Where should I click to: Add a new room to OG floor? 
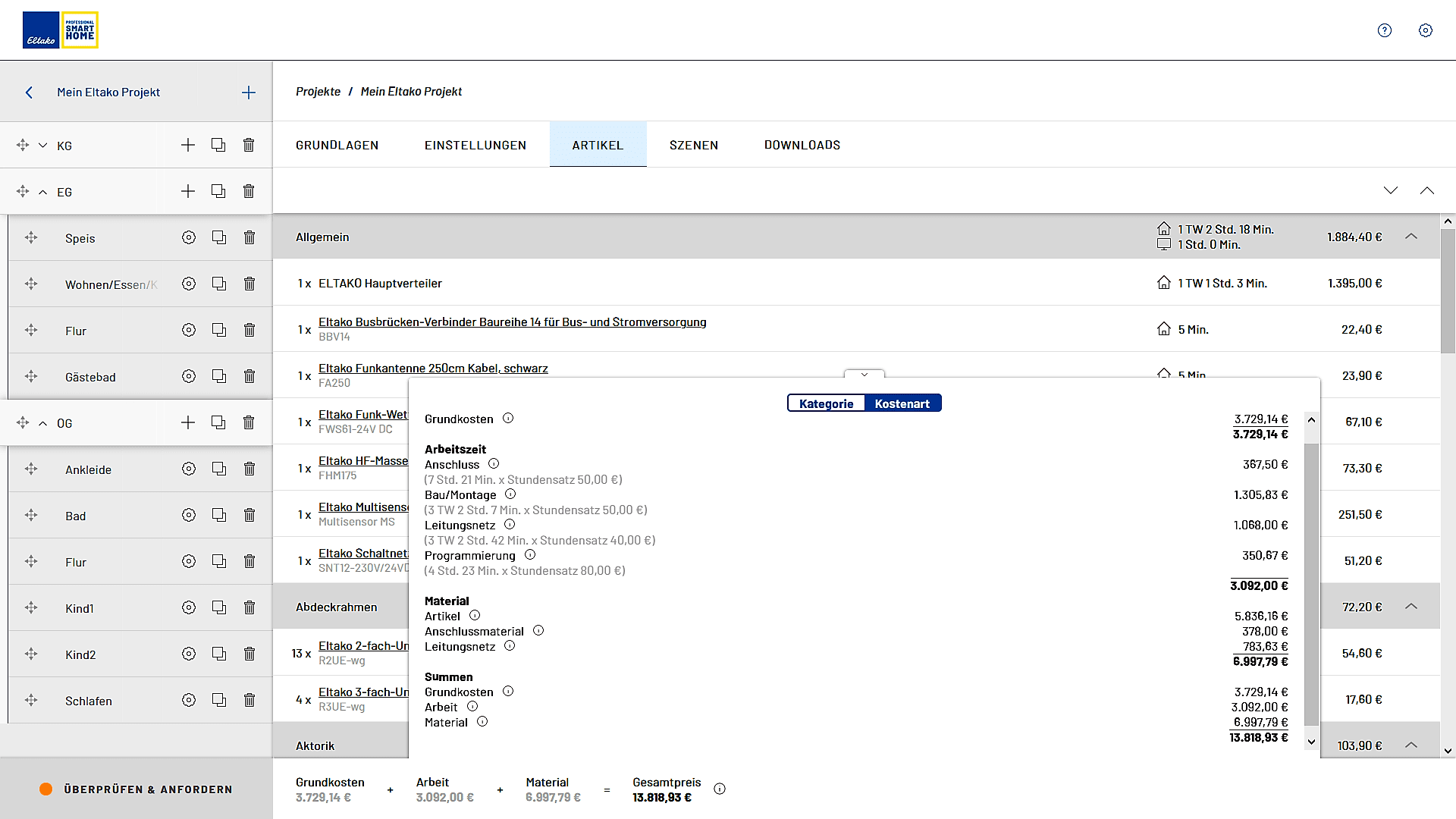point(188,422)
